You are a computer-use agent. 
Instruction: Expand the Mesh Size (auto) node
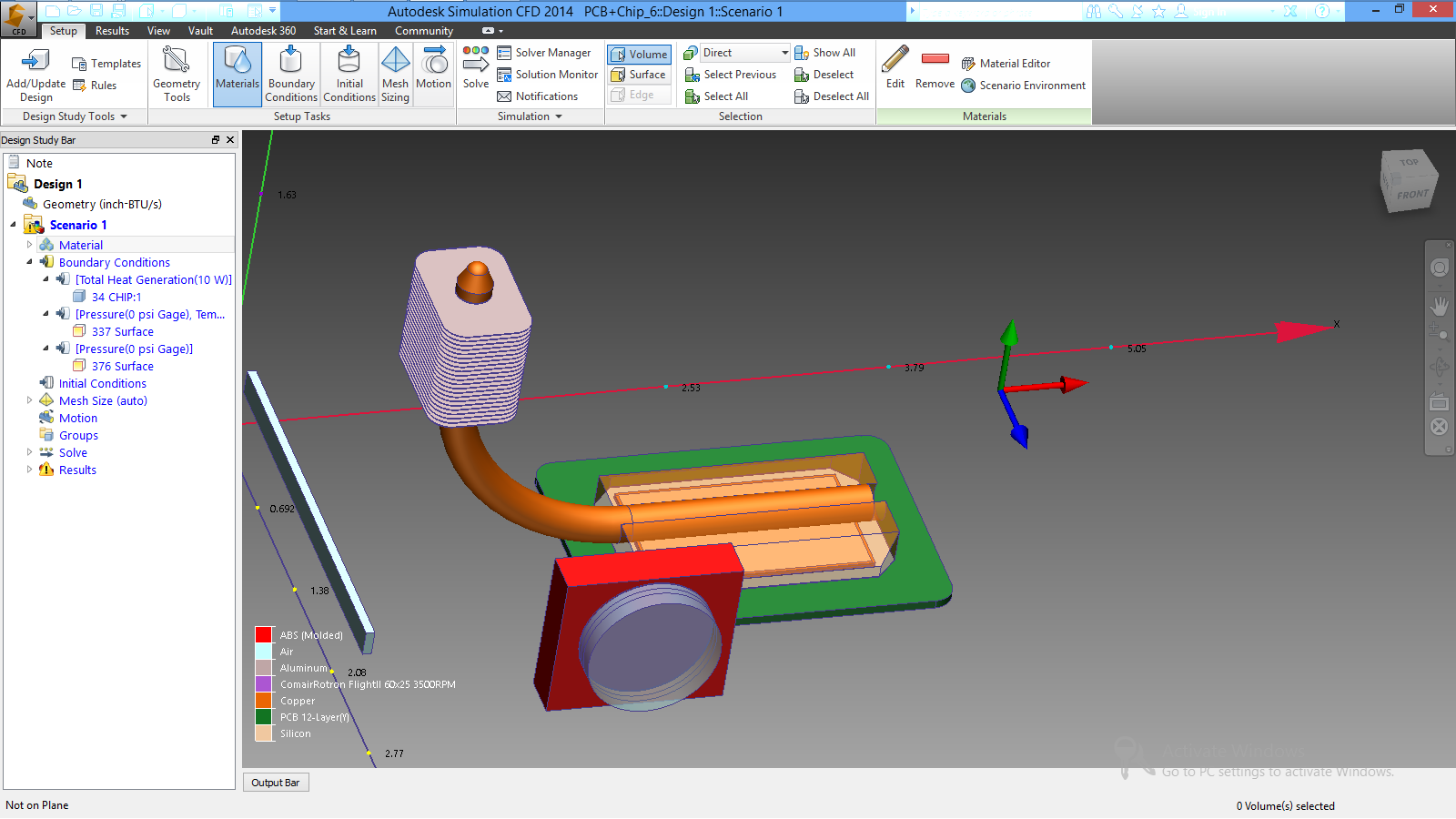tap(29, 400)
